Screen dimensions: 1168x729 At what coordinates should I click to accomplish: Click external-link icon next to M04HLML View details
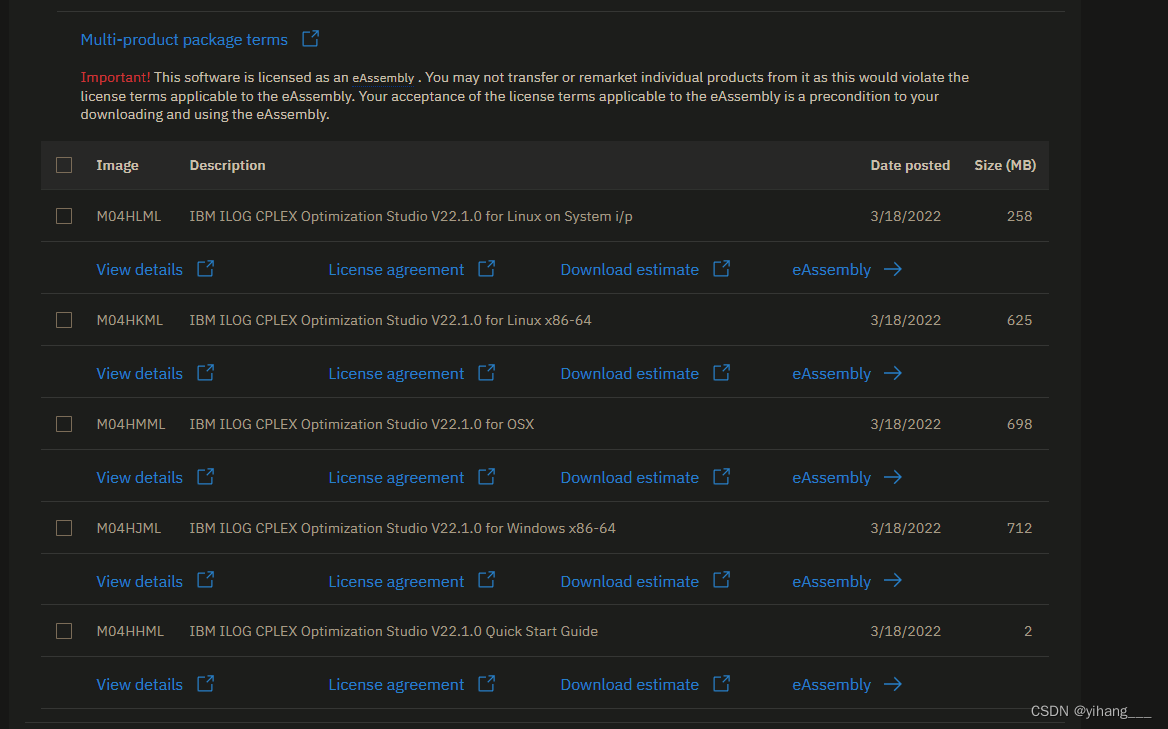tap(206, 269)
